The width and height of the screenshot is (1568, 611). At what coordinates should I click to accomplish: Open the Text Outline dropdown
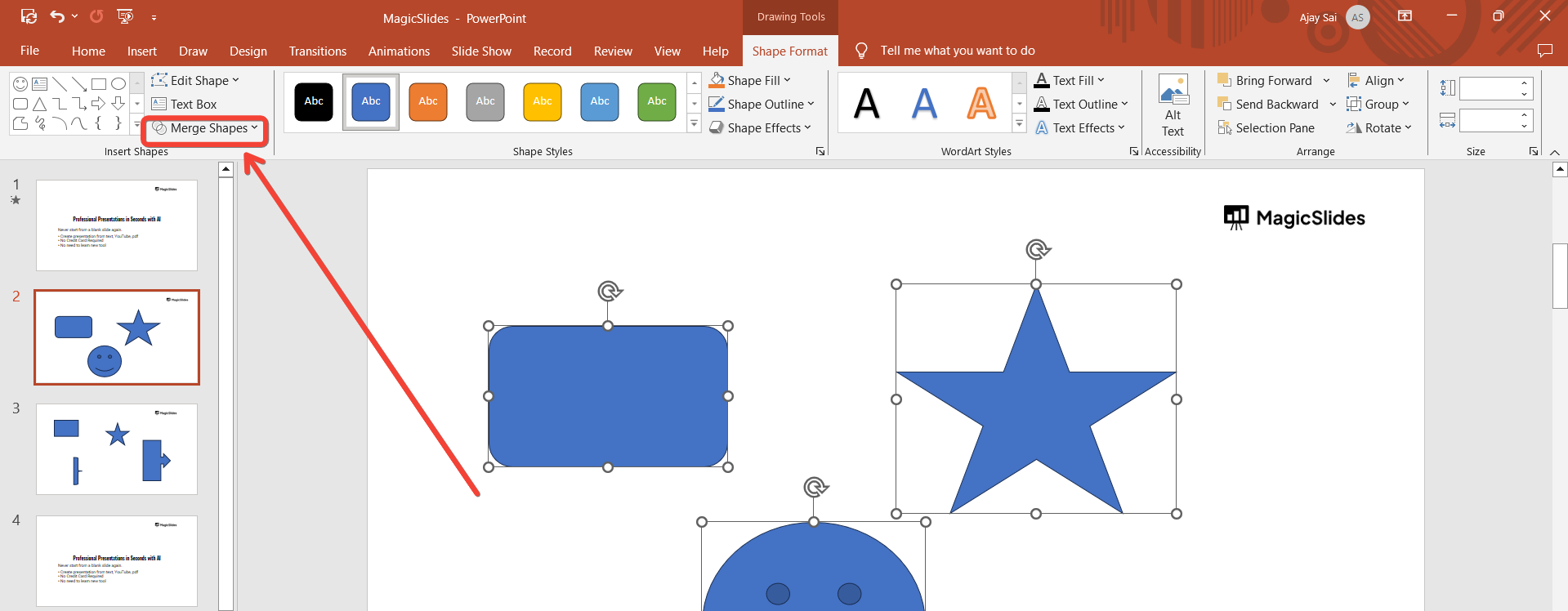(x=1081, y=105)
